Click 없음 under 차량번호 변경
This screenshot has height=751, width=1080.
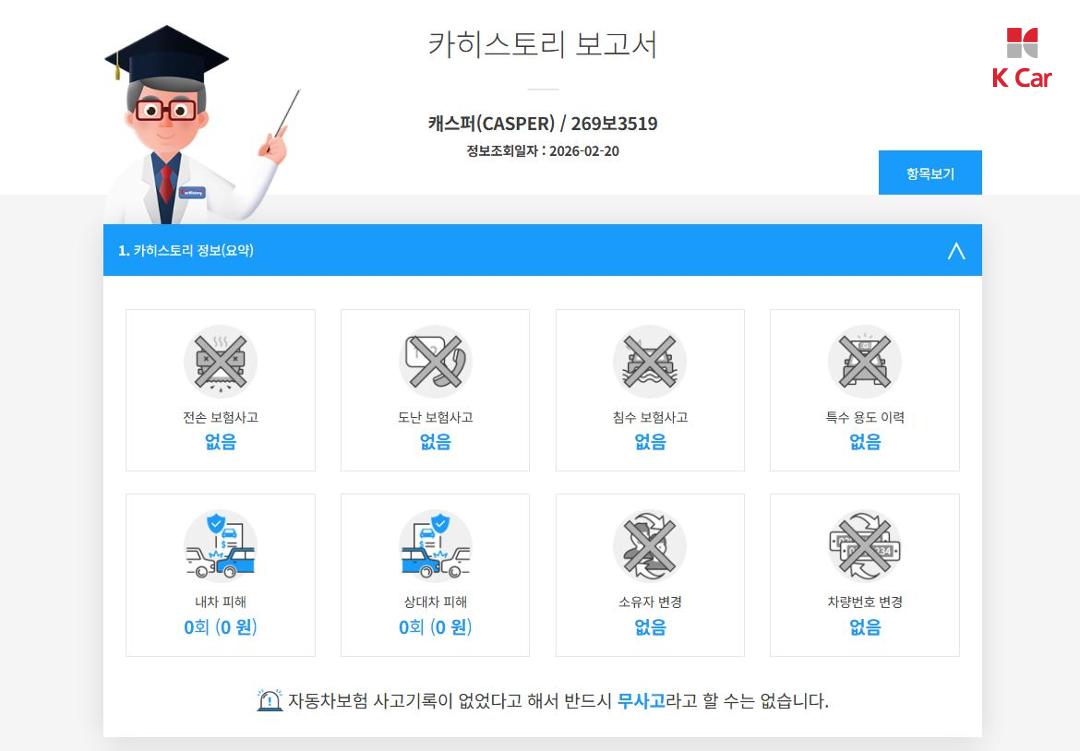tap(864, 627)
